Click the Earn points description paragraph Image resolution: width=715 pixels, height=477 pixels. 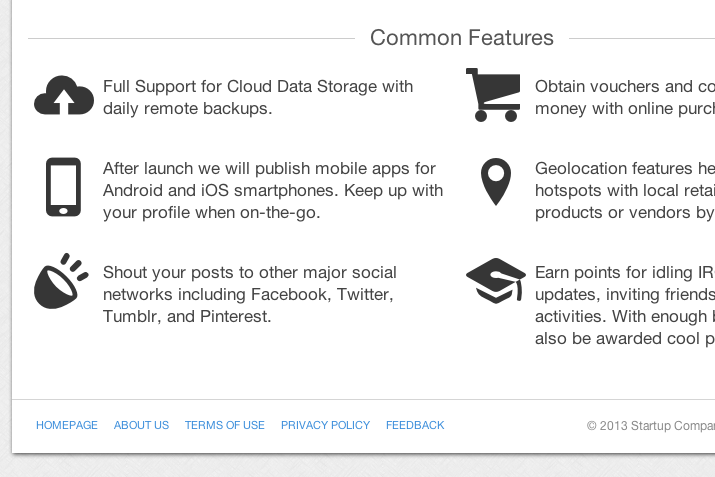tap(625, 305)
